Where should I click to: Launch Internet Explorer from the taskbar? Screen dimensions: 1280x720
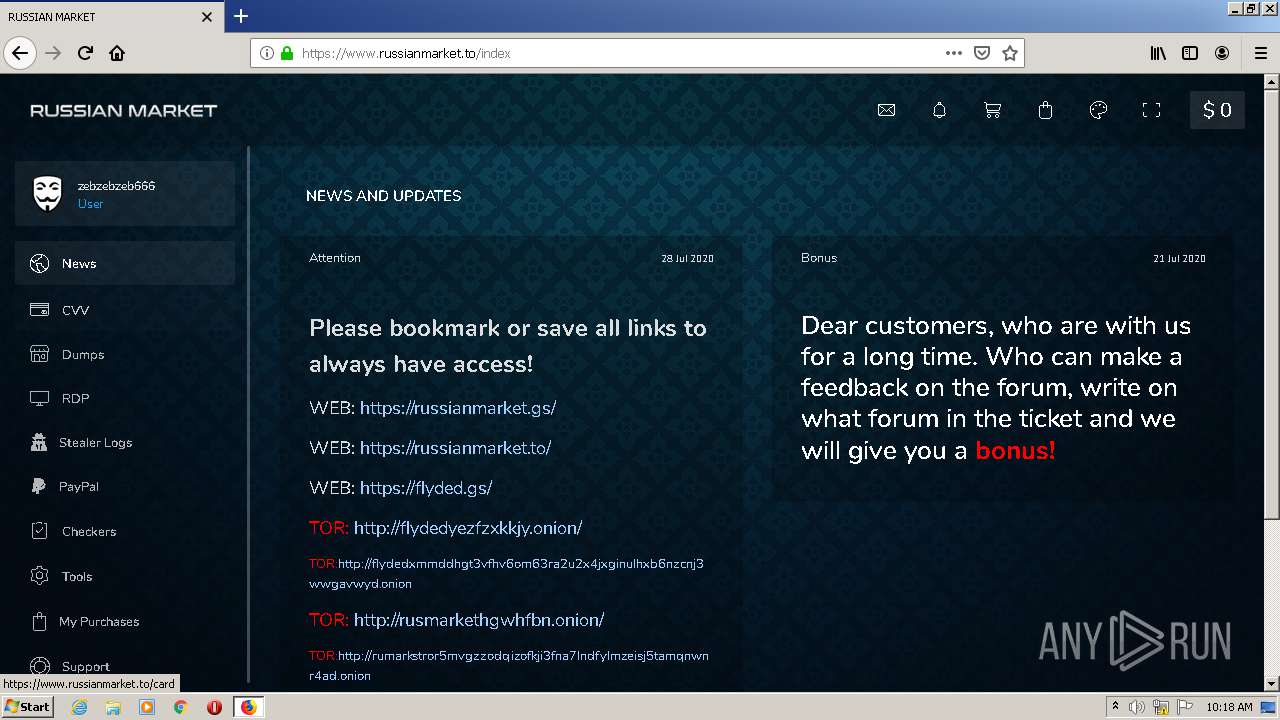click(x=79, y=707)
